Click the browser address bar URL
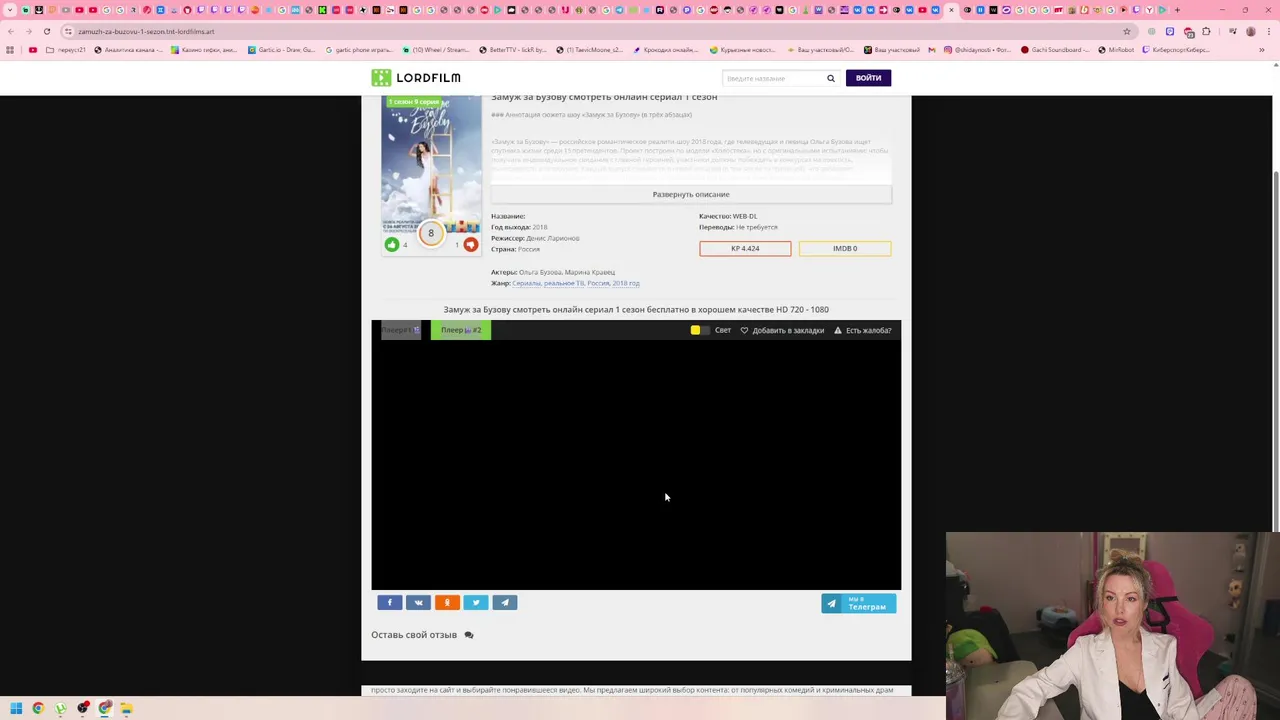 coord(146,31)
